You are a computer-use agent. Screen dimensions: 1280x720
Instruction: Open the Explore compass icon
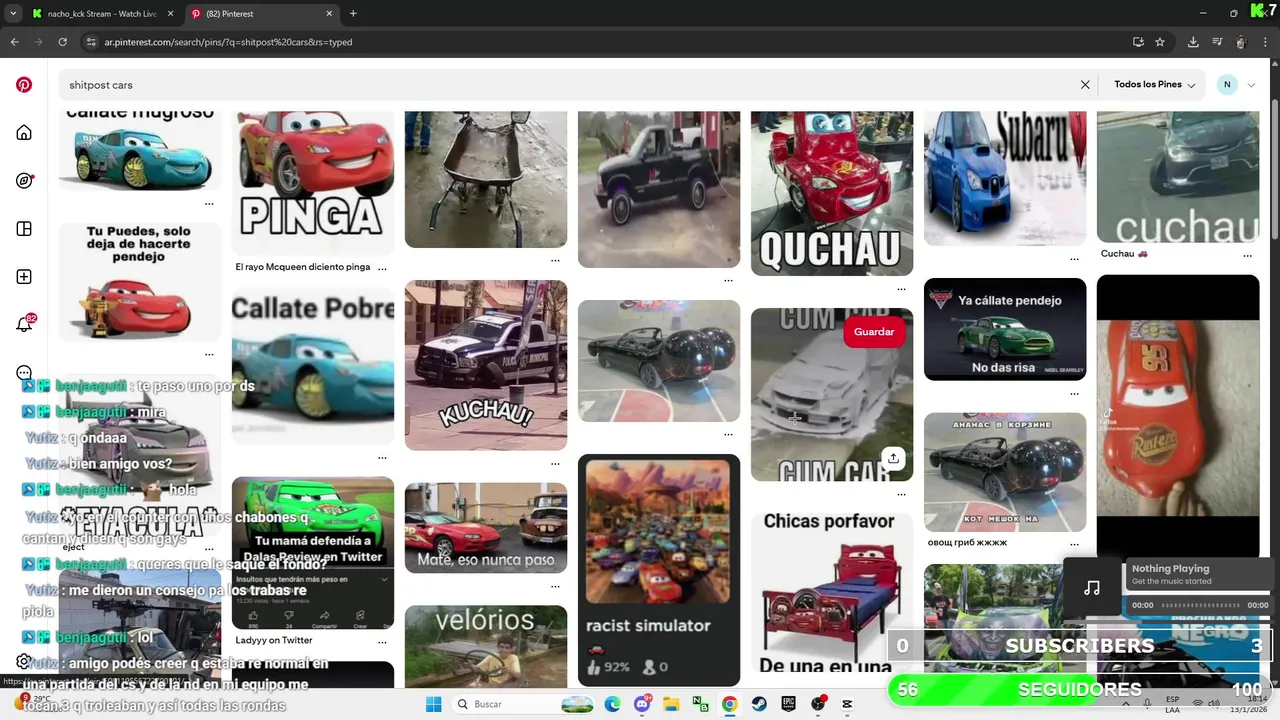(x=24, y=181)
